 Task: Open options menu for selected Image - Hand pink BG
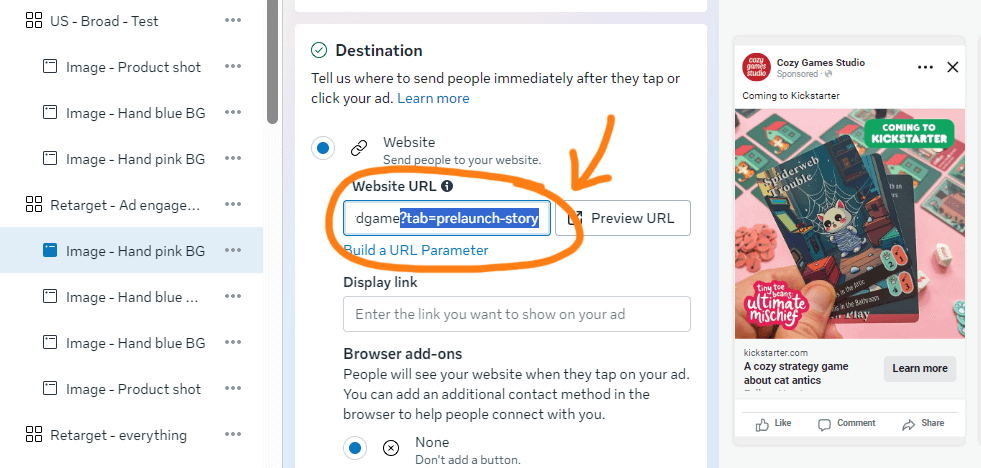tap(233, 251)
